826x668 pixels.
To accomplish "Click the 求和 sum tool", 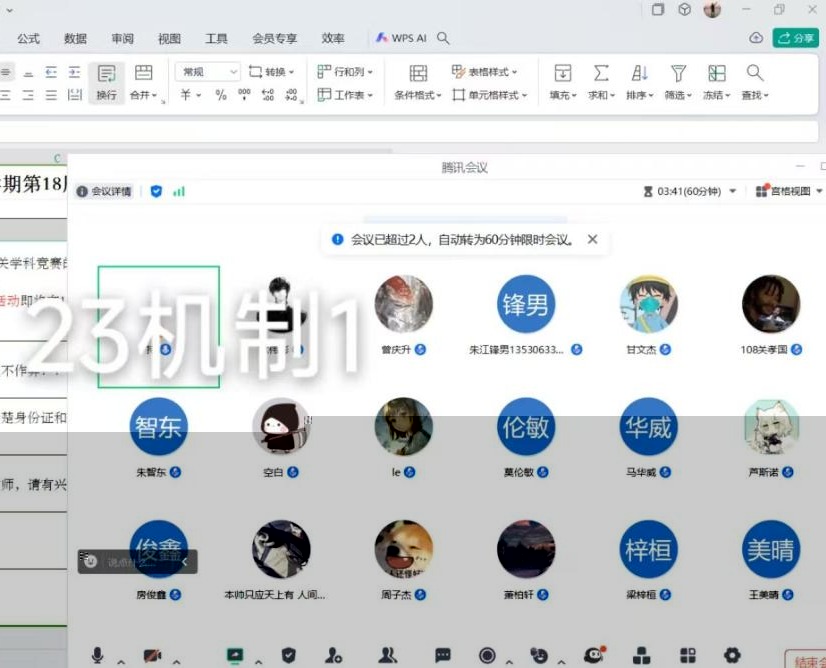I will tap(602, 82).
